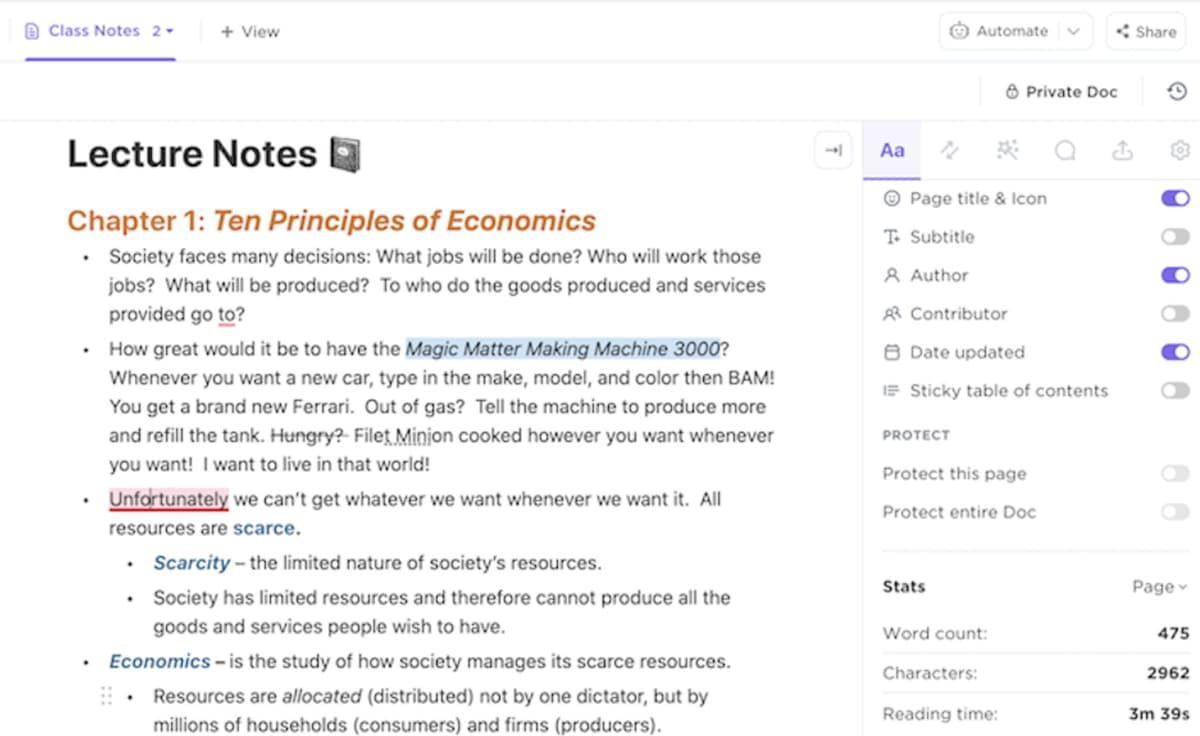Click drag handle beside Resources bullet
The width and height of the screenshot is (1200, 736).
pos(106,696)
